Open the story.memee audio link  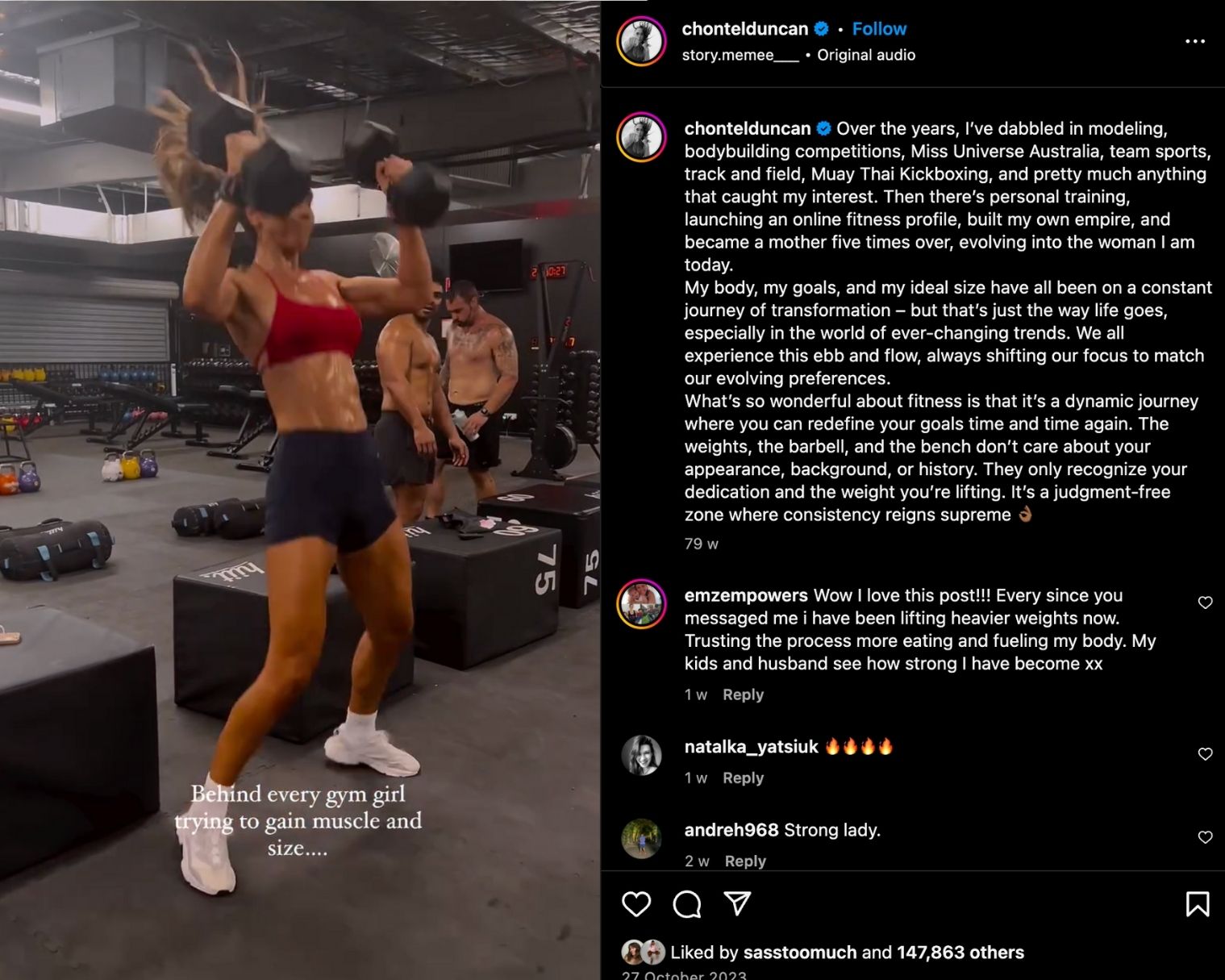click(740, 55)
